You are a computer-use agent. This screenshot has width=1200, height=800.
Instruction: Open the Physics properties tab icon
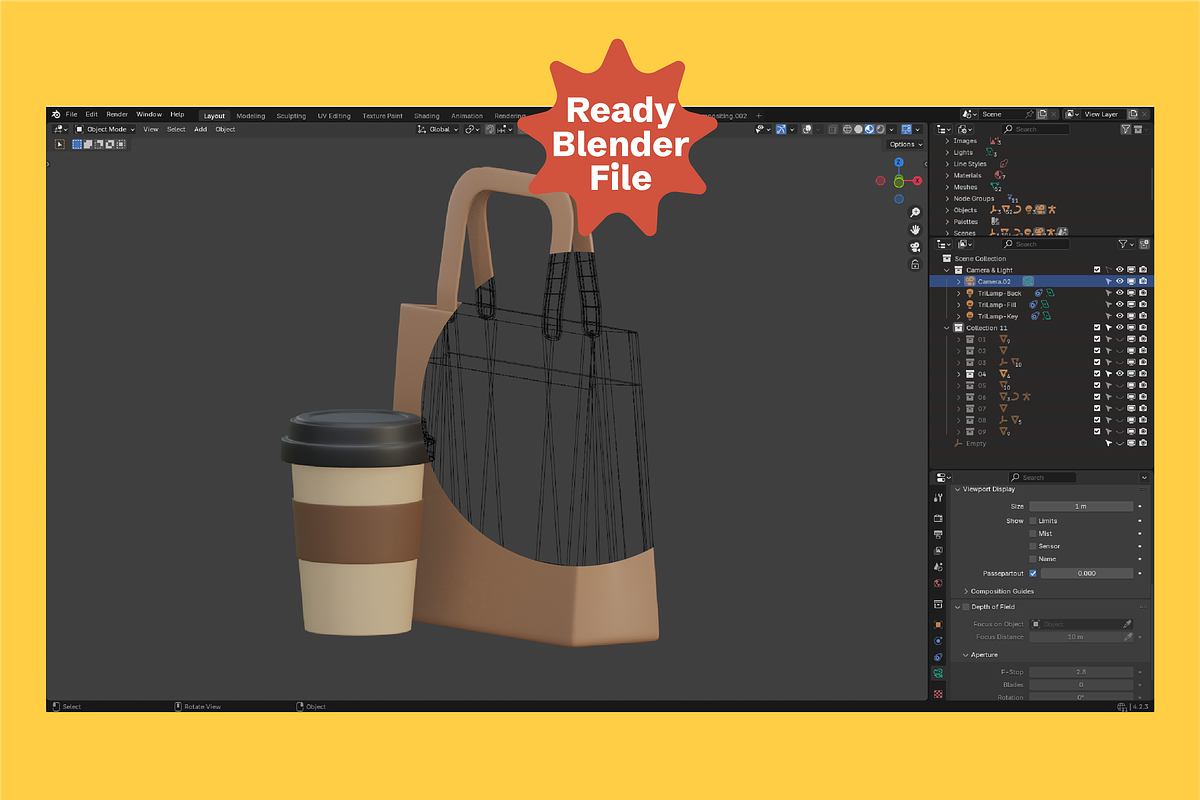tap(938, 640)
